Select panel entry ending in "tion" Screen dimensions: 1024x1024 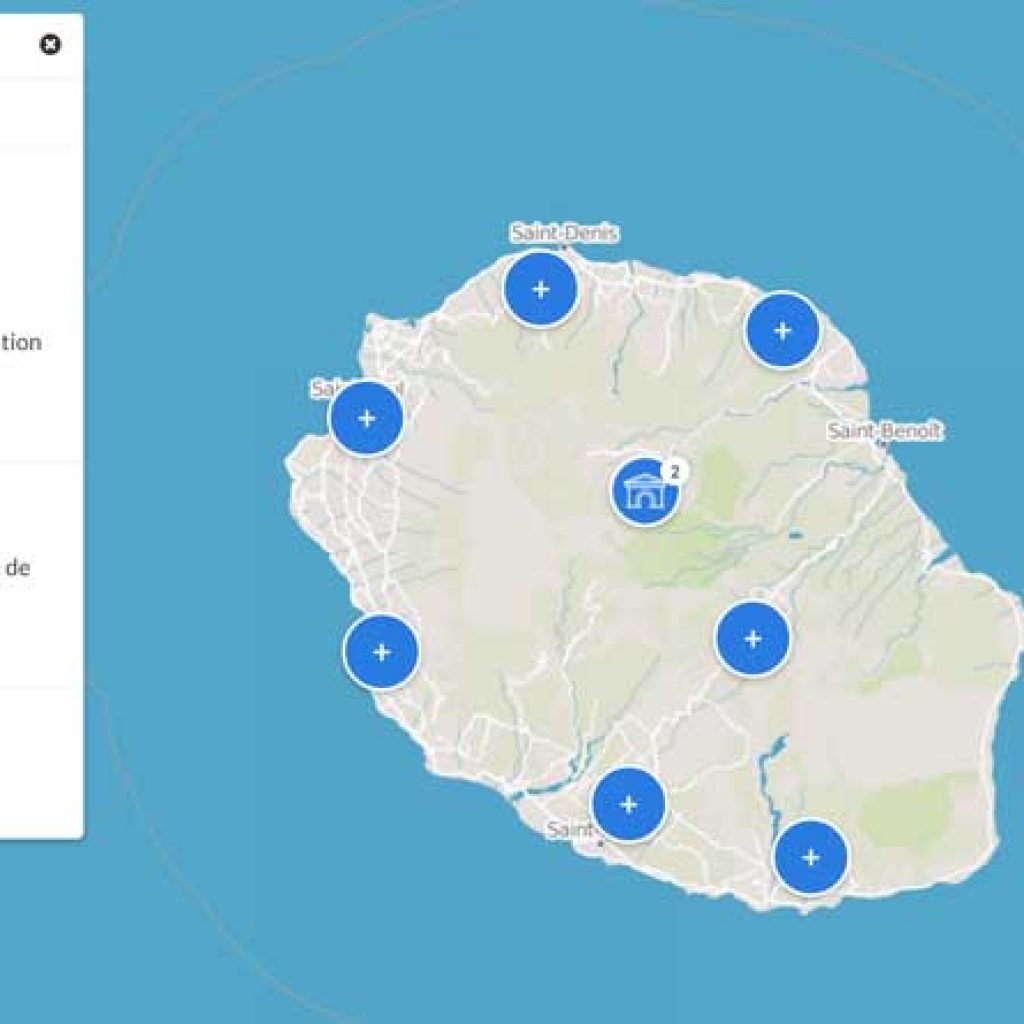(20, 343)
